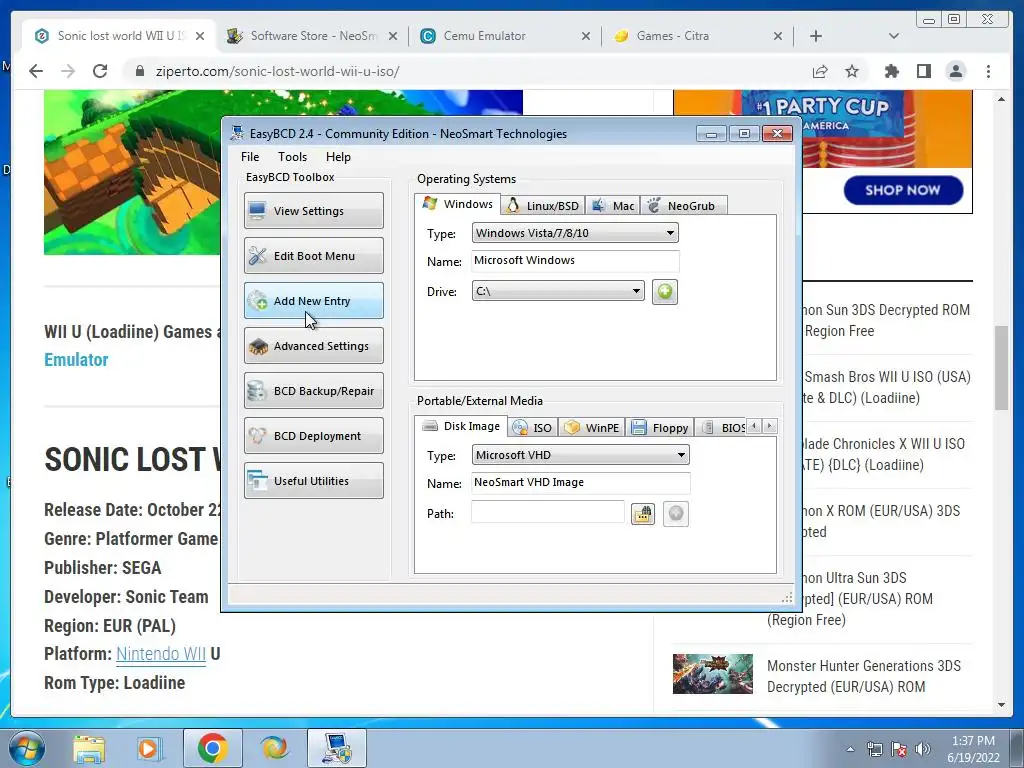Switch to the NeoGrub tab
Image resolution: width=1024 pixels, height=768 pixels.
pyautogui.click(x=683, y=206)
